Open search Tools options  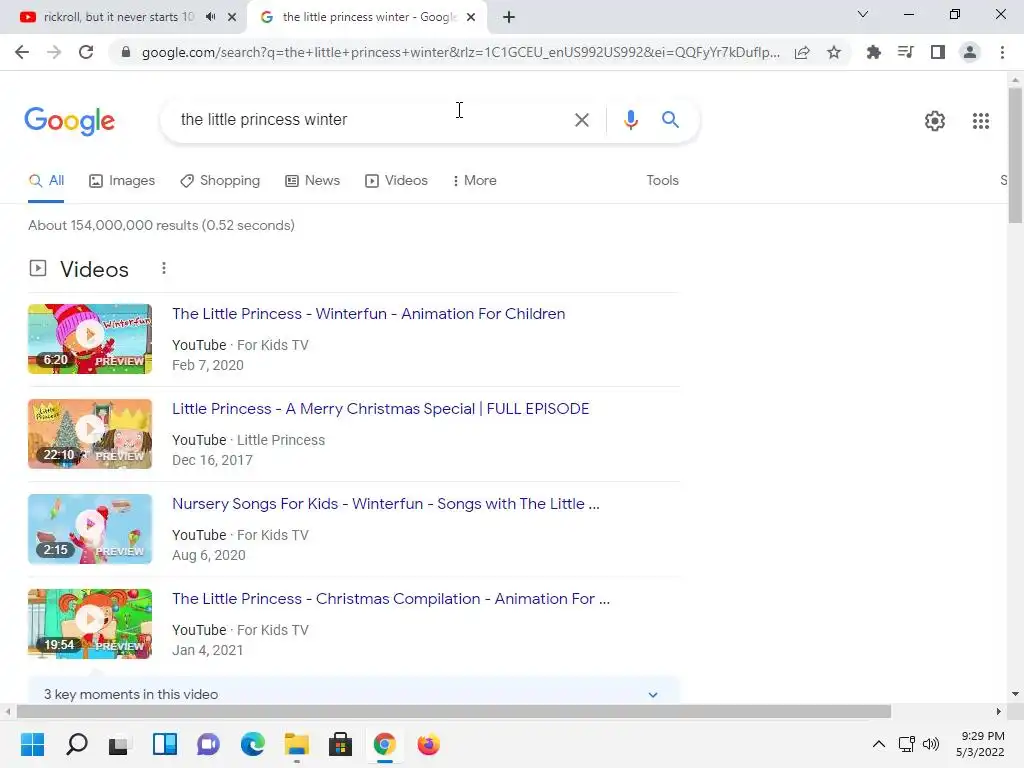662,180
